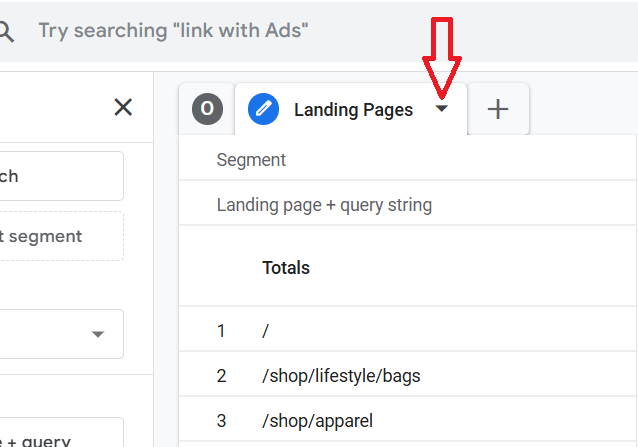Image resolution: width=638 pixels, height=447 pixels.
Task: Click the "/" landing page row
Action: [x=266, y=330]
